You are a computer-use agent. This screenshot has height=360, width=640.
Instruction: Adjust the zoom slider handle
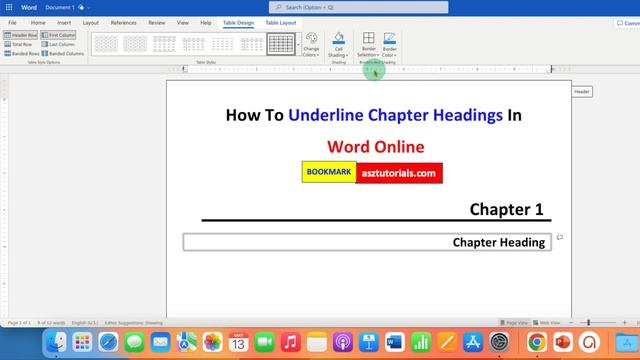(x=589, y=323)
